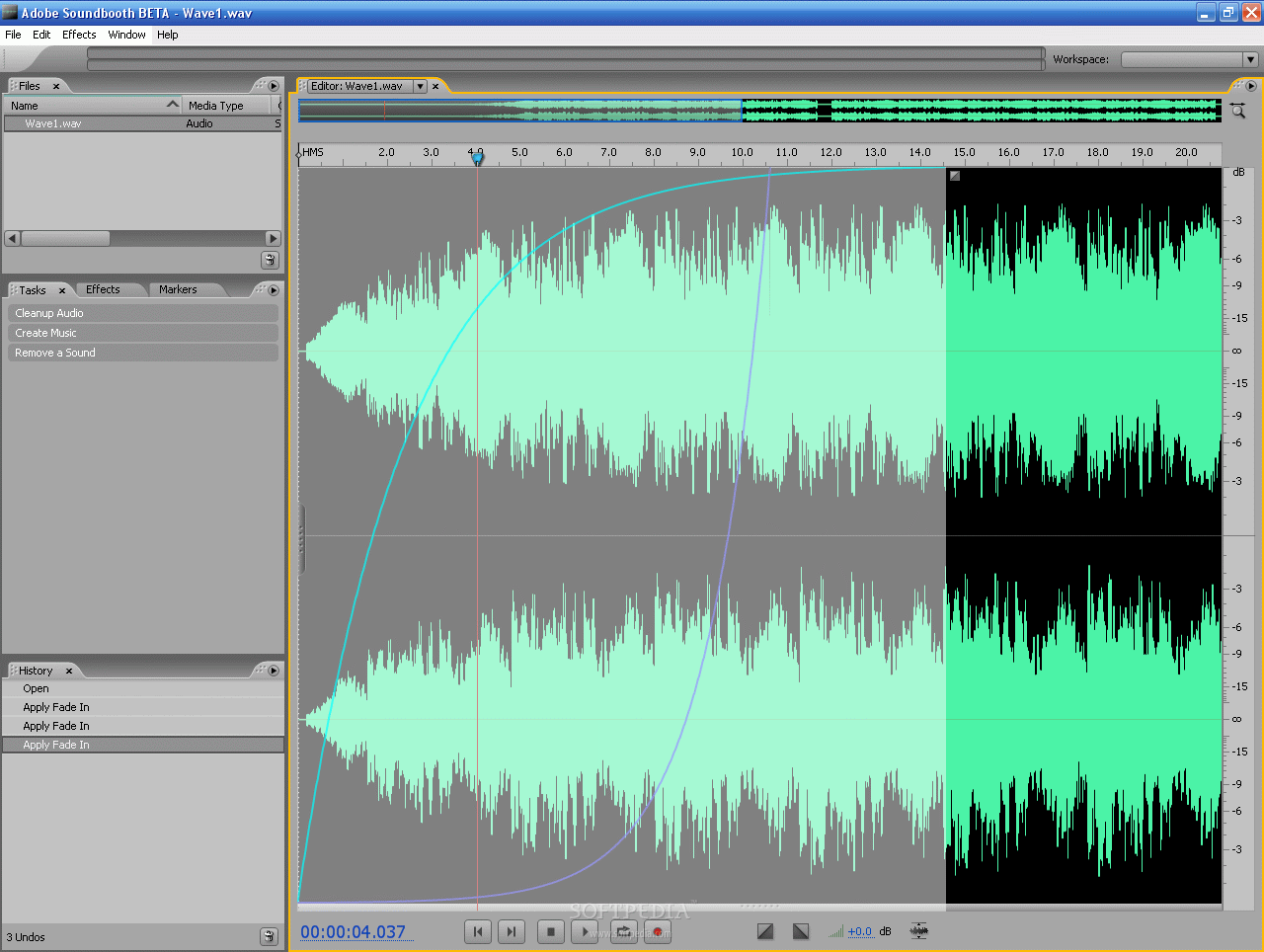This screenshot has height=952, width=1264.
Task: Click the selection corner handle icon in waveform
Action: click(955, 176)
